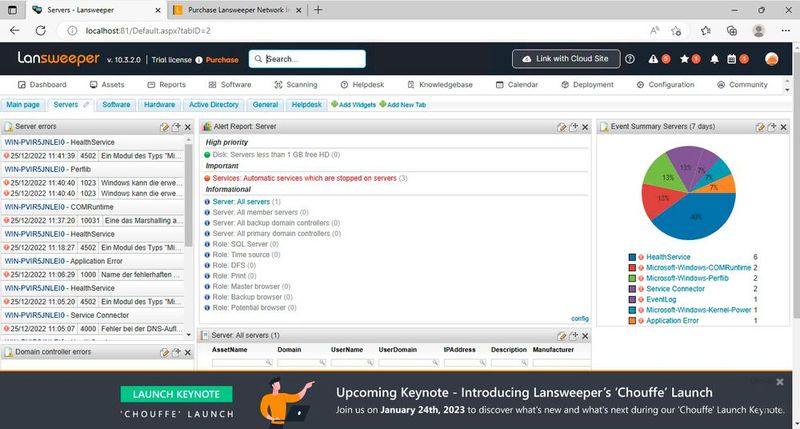Open the Scanning menu

point(296,85)
